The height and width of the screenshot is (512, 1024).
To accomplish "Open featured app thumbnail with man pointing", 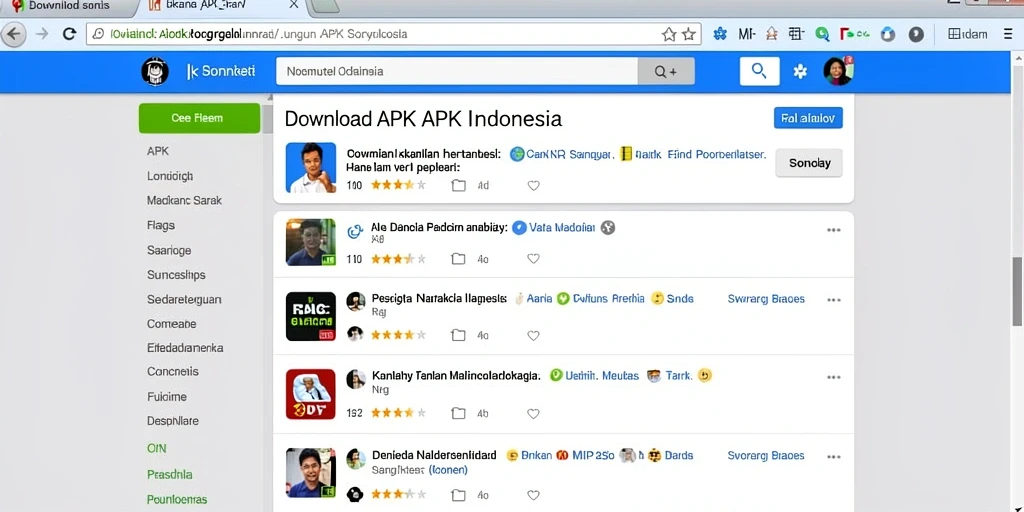I will 311,168.
